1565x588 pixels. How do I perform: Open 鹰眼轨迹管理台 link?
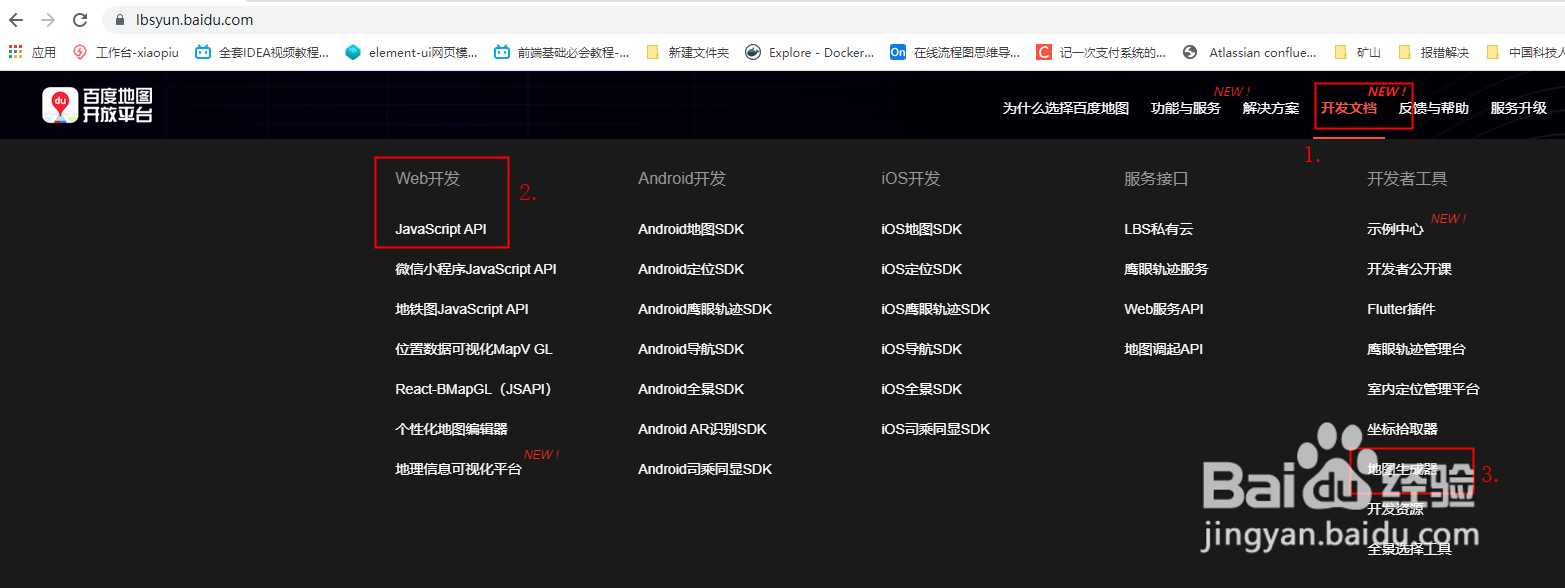1416,349
